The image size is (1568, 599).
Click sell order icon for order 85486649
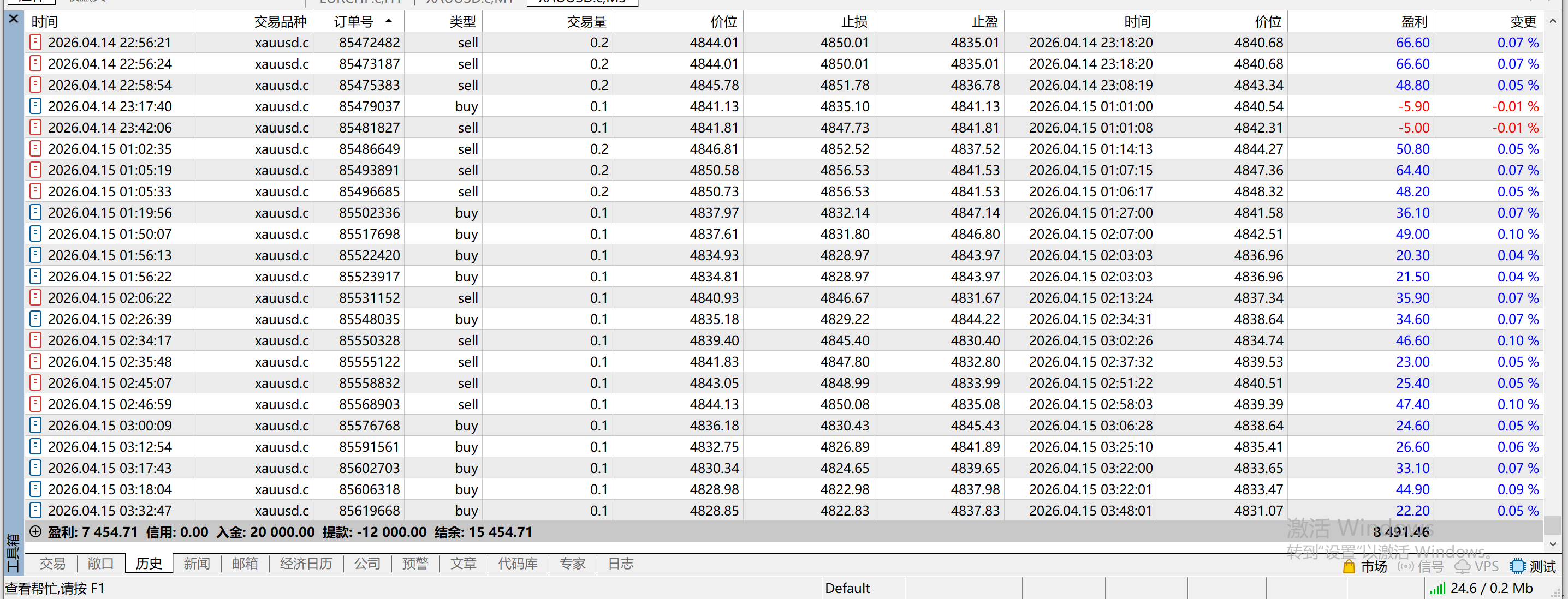35,148
